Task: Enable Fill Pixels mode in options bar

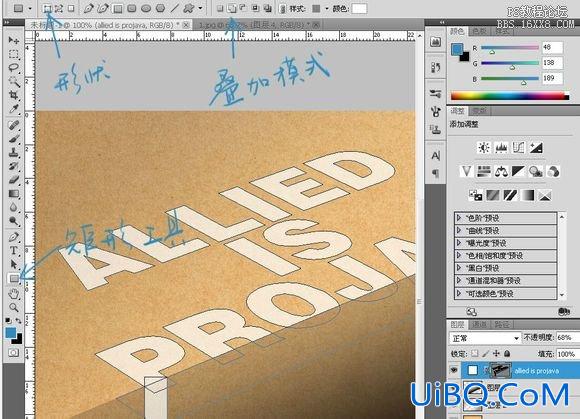Action: coord(71,8)
